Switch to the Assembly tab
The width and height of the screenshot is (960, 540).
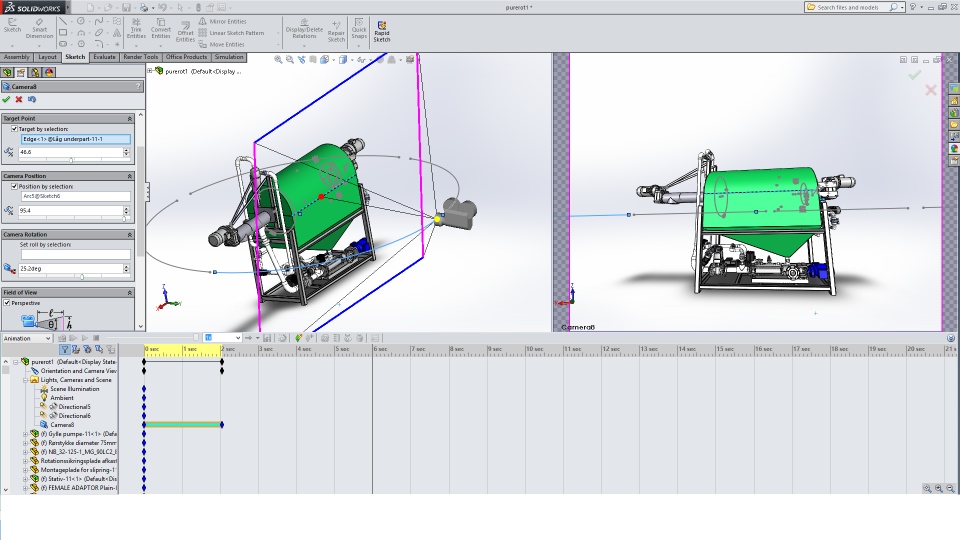point(17,57)
